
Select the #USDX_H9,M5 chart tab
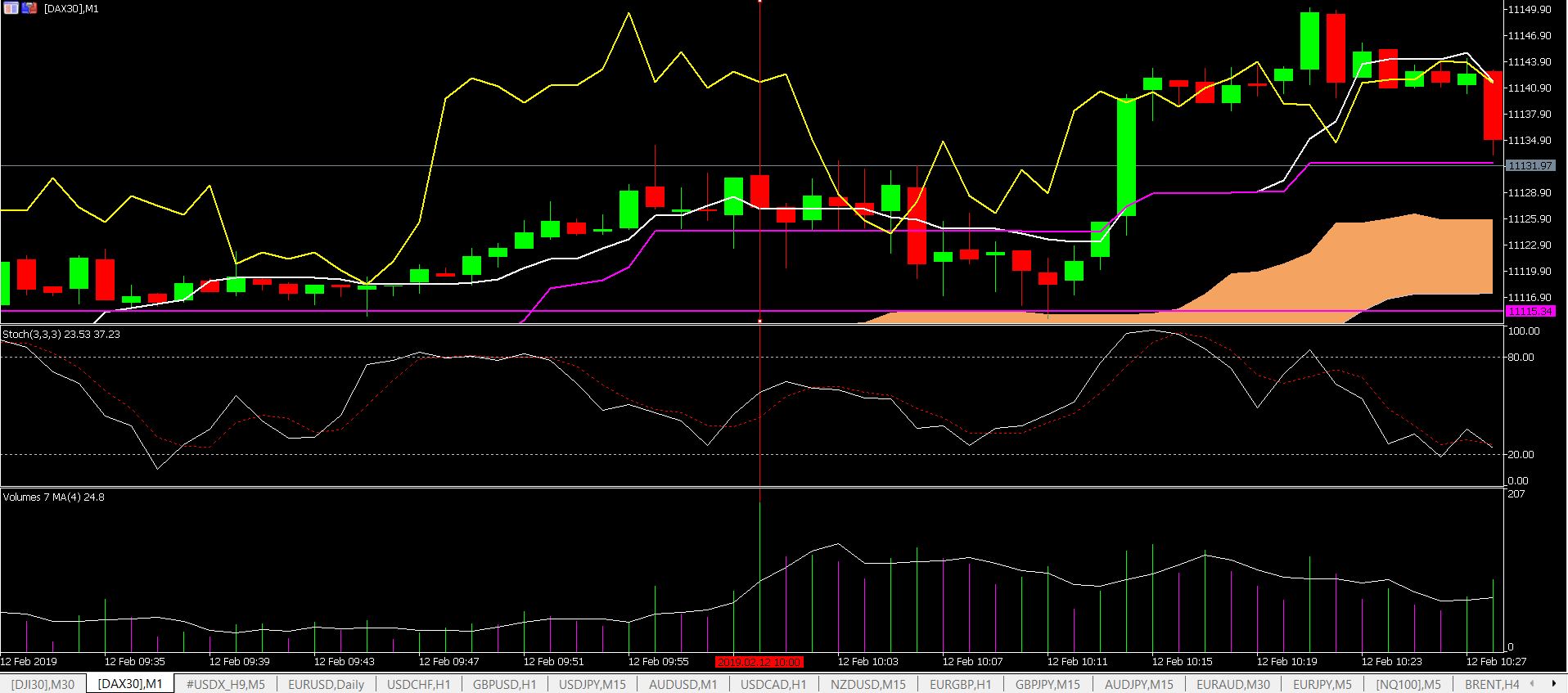point(225,684)
